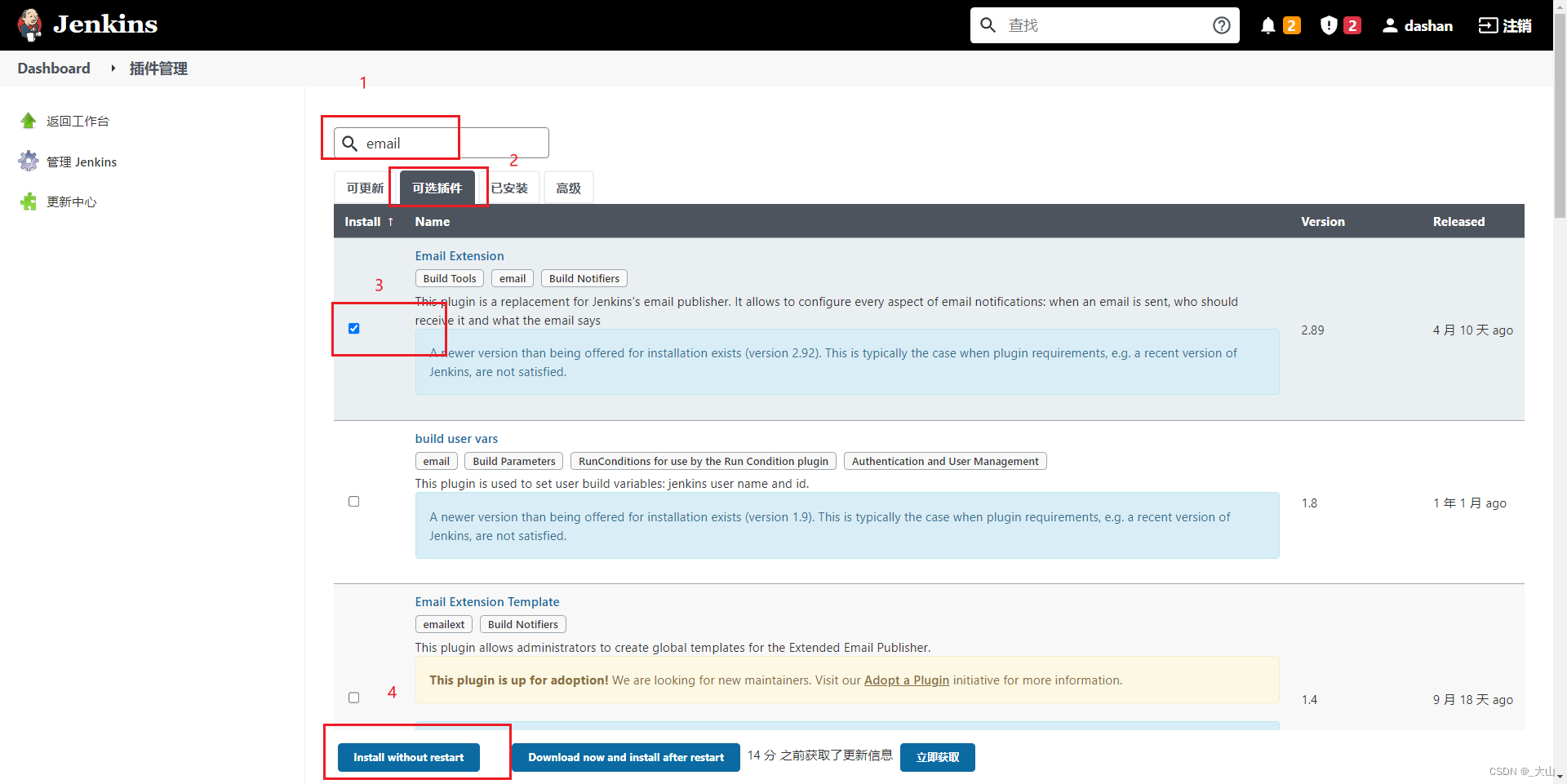Follow the Adopt a Plugin link
The width and height of the screenshot is (1567, 784).
[907, 680]
